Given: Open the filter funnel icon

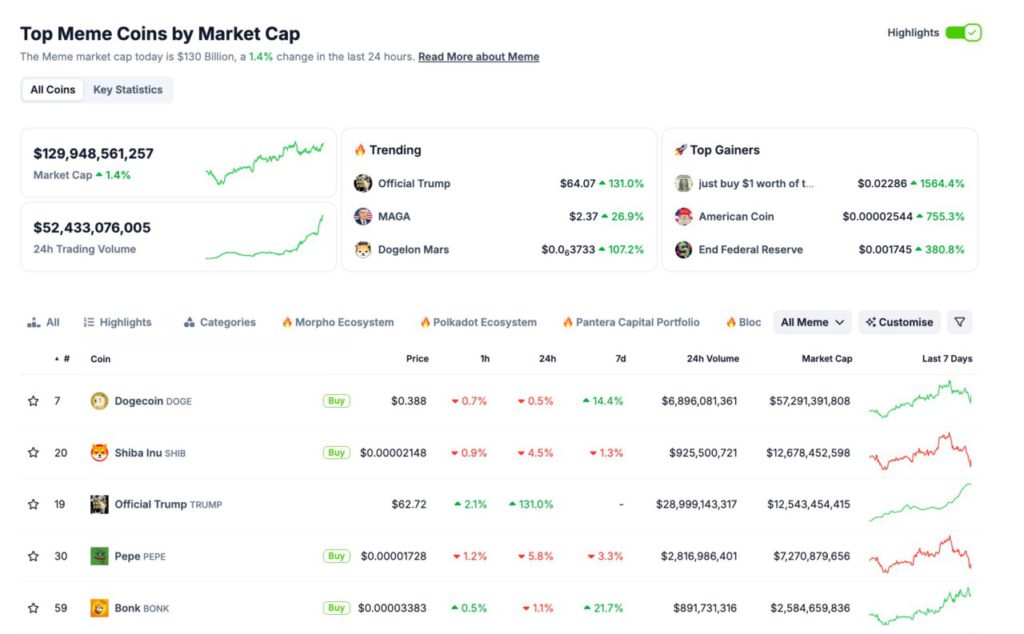Looking at the screenshot, I should coord(959,322).
